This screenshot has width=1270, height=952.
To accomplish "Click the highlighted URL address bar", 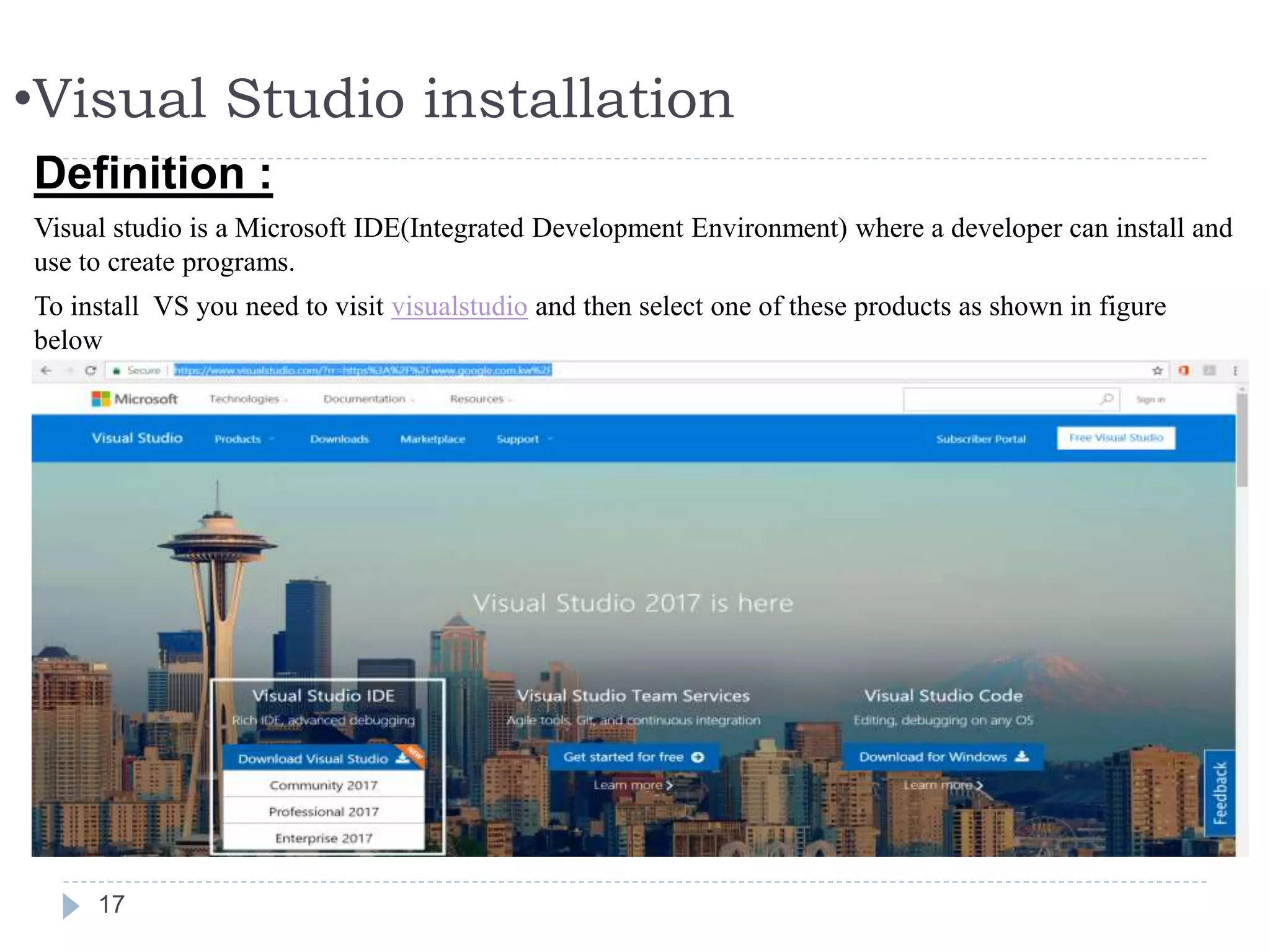I will coord(363,371).
